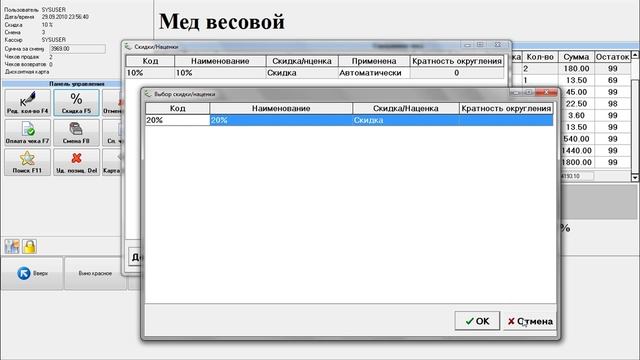Select the 3.60 sum cell
Screen dimensions: 640x360
pos(576,116)
